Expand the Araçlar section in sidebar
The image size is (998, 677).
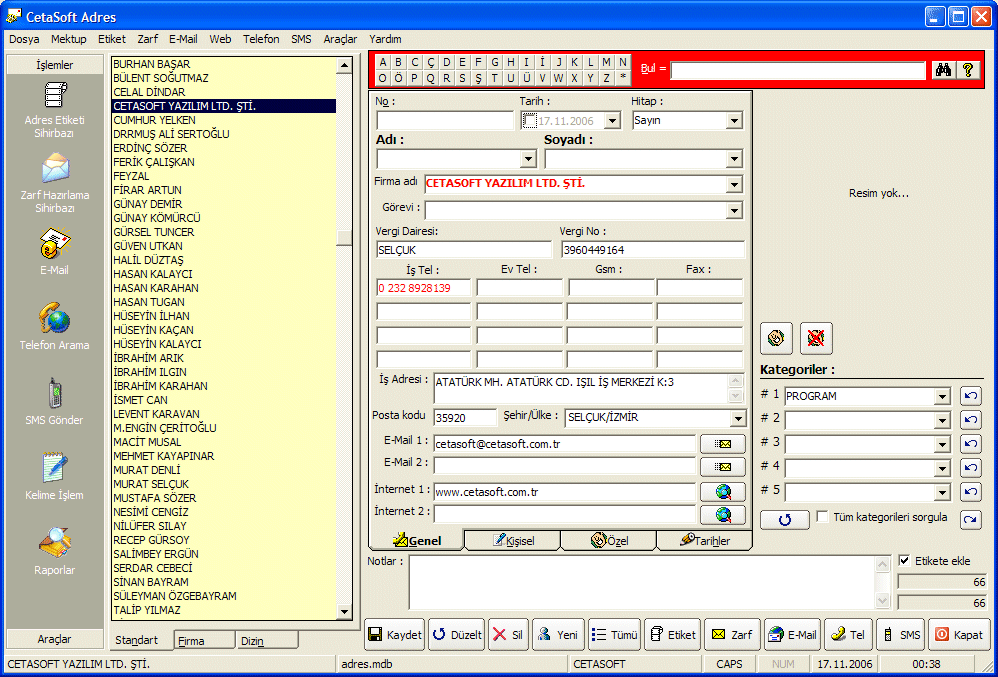pos(55,639)
